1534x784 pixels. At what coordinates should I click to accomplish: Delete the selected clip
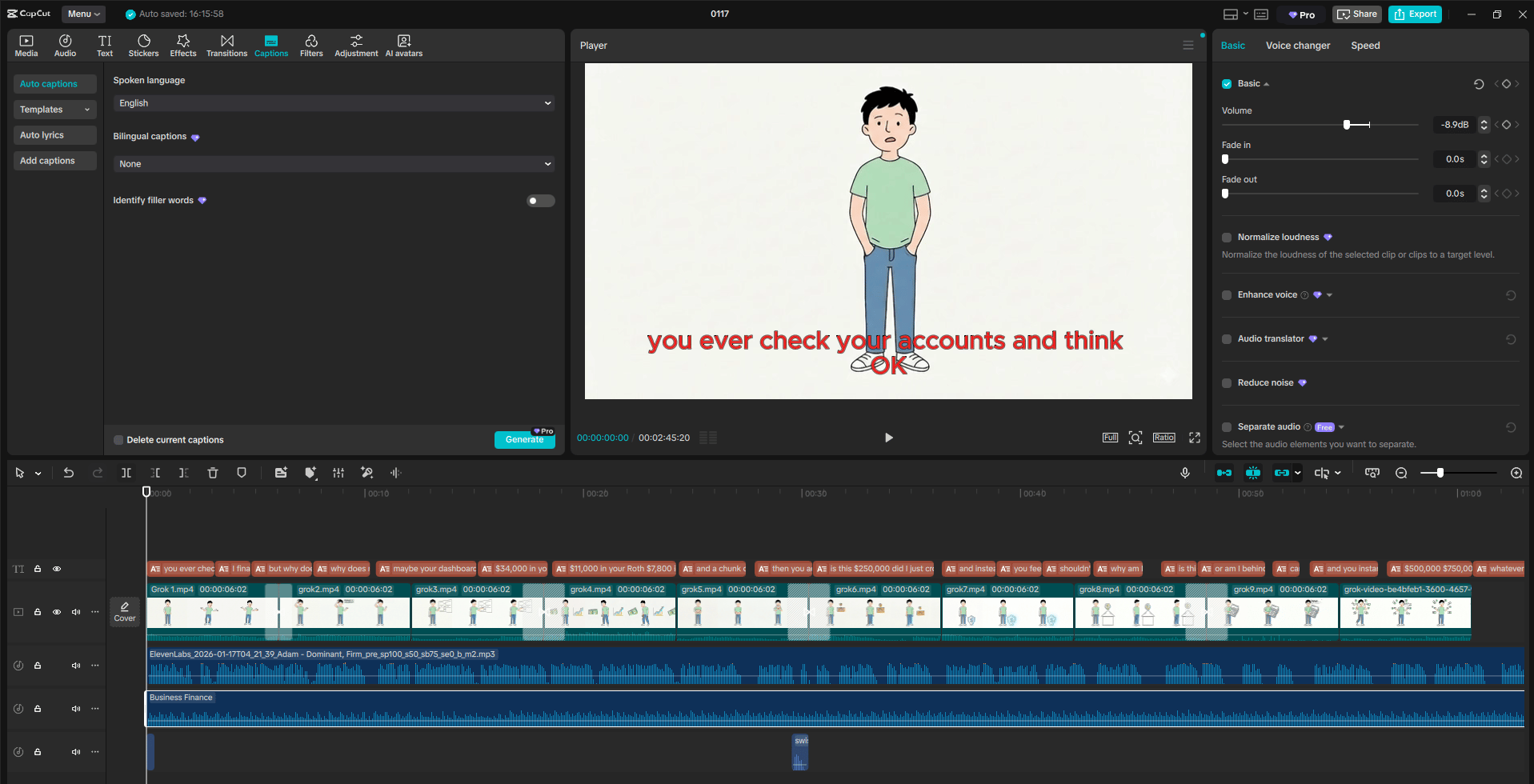212,473
